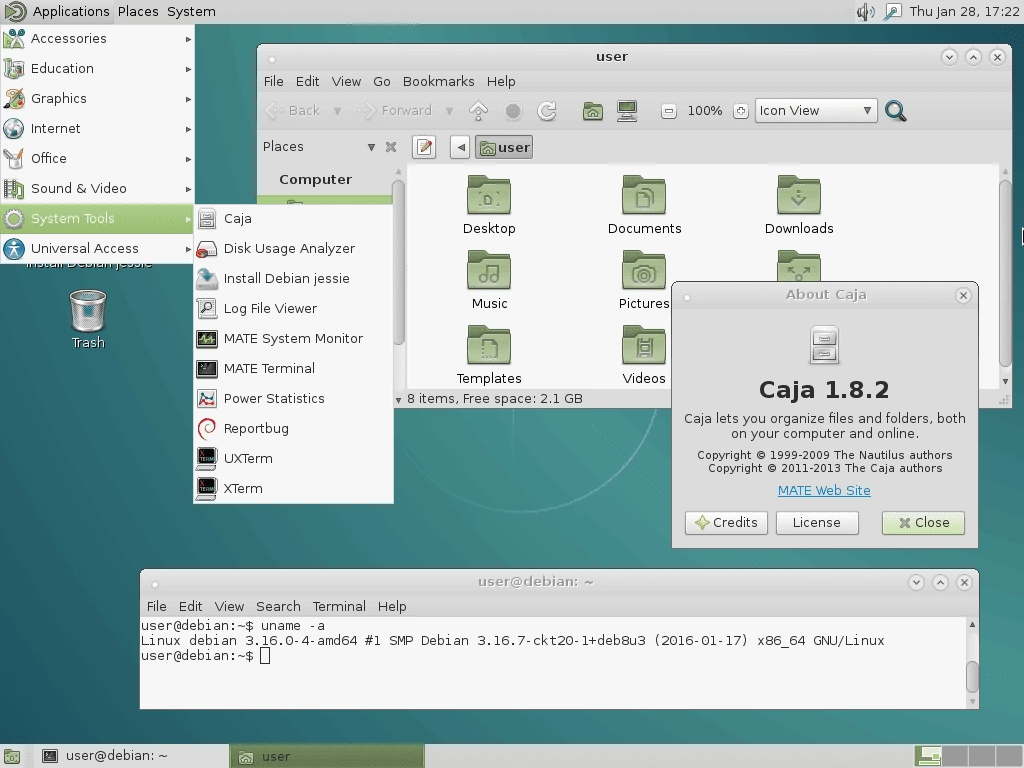1024x768 pixels.
Task: Click the Reportbug Debian swirl icon
Action: pos(207,428)
